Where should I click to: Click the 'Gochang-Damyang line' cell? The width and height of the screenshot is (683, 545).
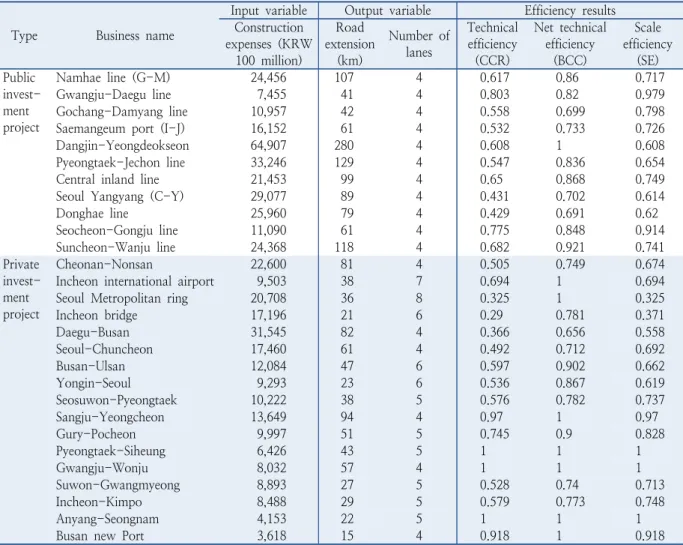click(x=122, y=112)
